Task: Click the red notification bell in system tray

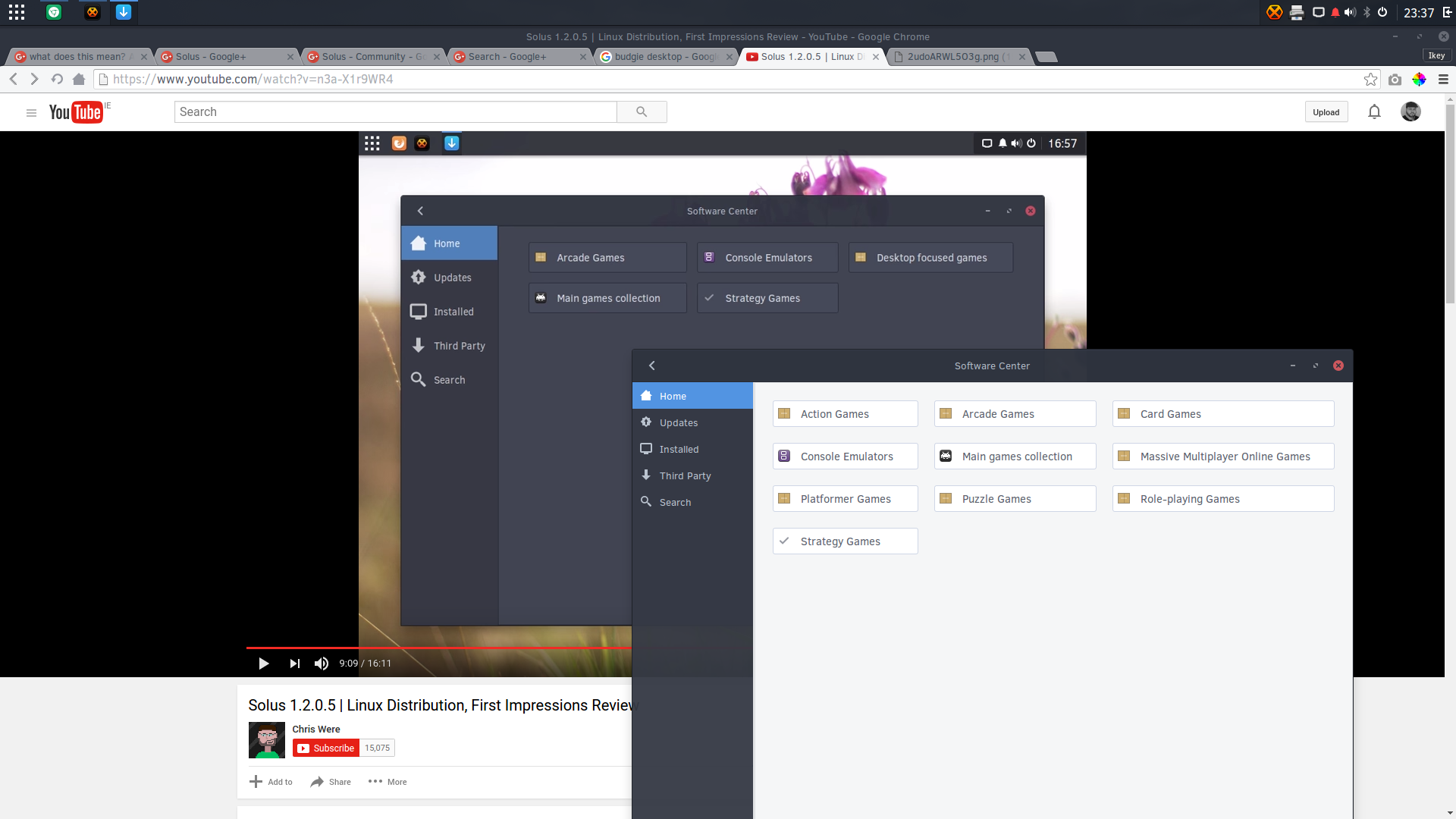Action: [x=1335, y=12]
